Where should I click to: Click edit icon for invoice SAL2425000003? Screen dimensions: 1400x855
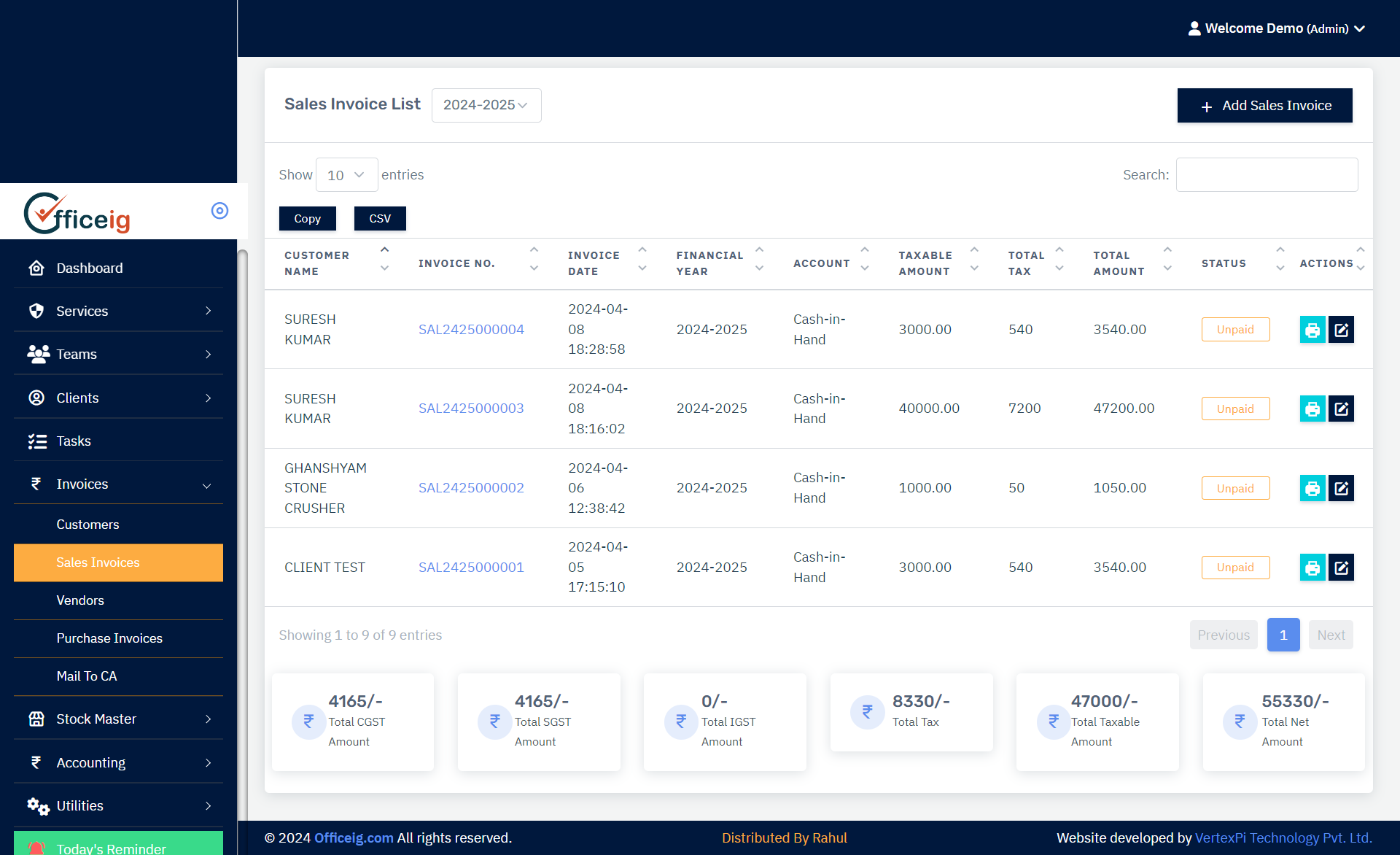click(1341, 409)
